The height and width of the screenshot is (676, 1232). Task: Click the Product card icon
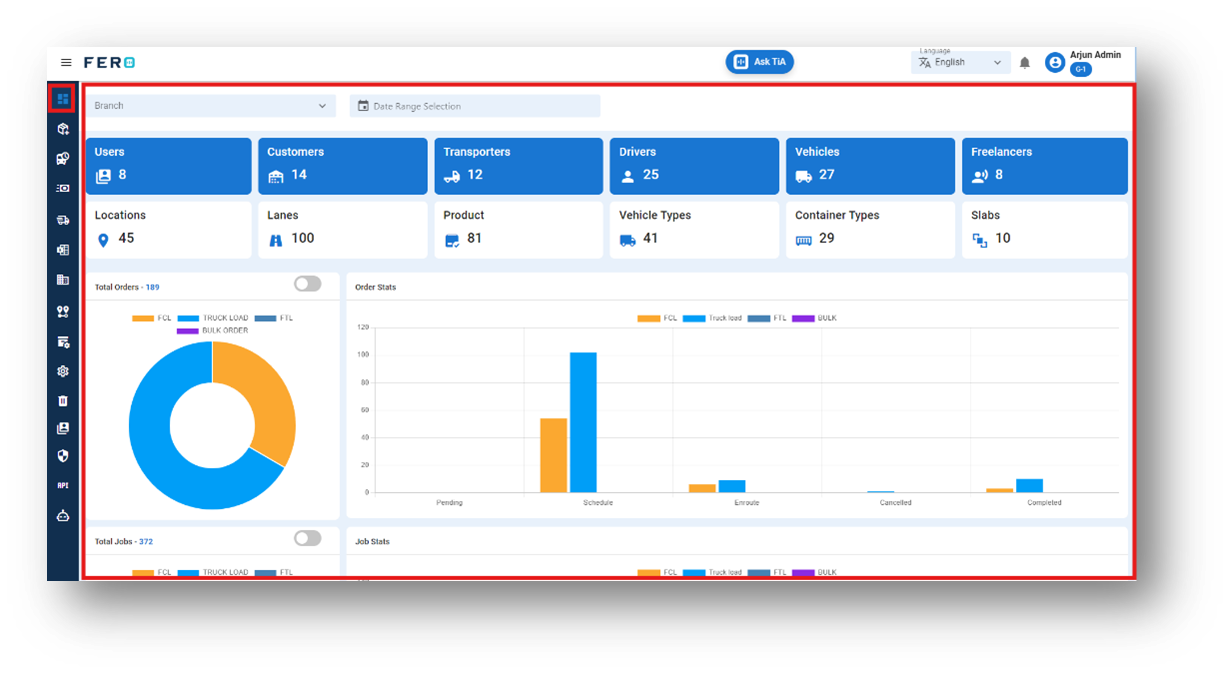(452, 240)
